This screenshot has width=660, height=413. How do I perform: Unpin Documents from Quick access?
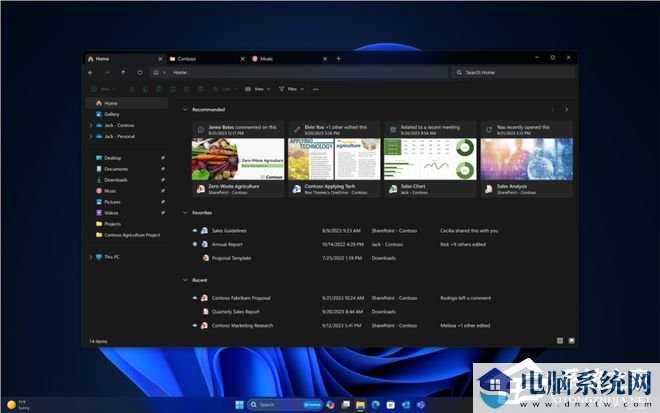coord(163,169)
